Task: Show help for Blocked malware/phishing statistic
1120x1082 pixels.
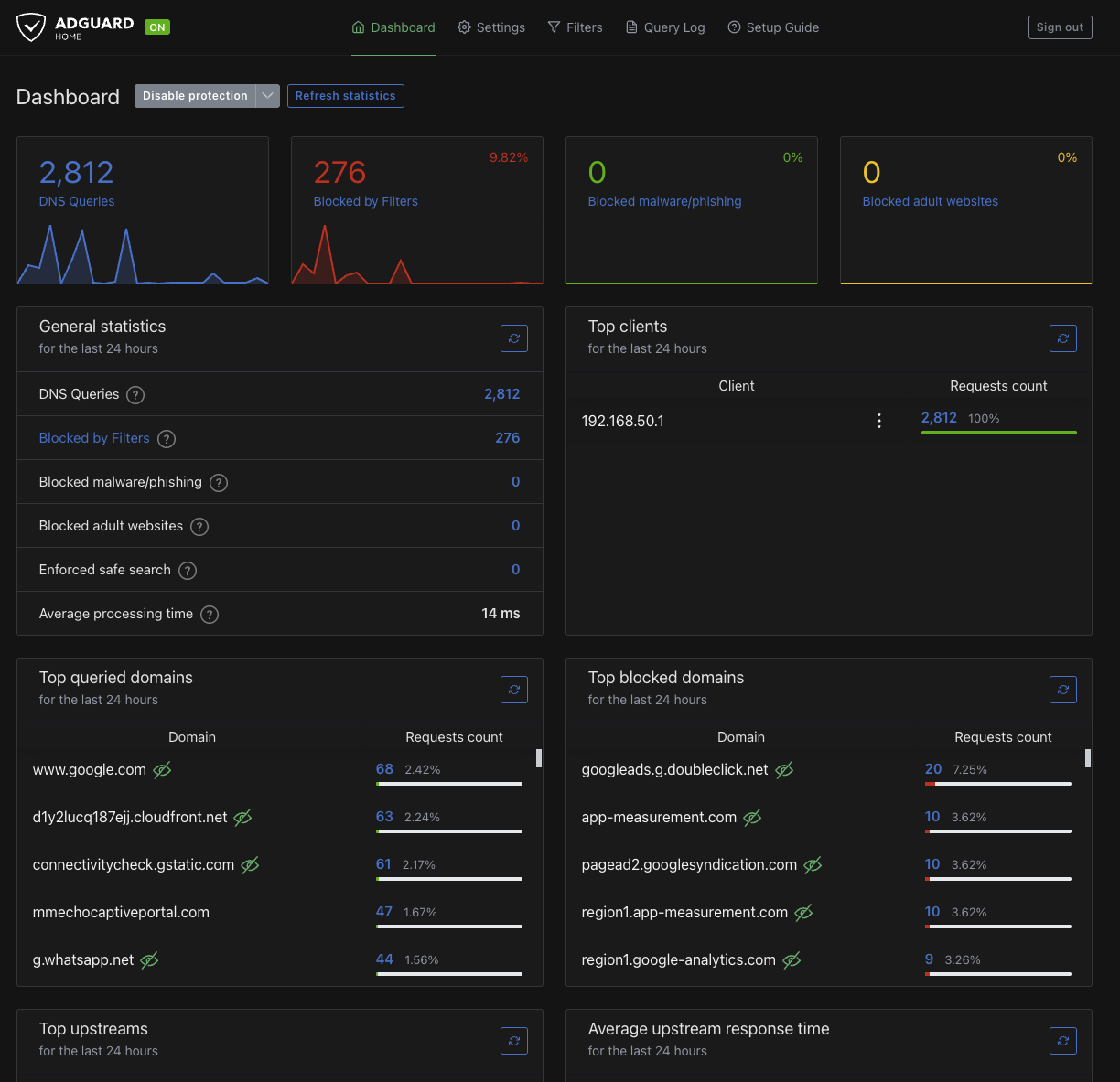Action: (x=219, y=483)
